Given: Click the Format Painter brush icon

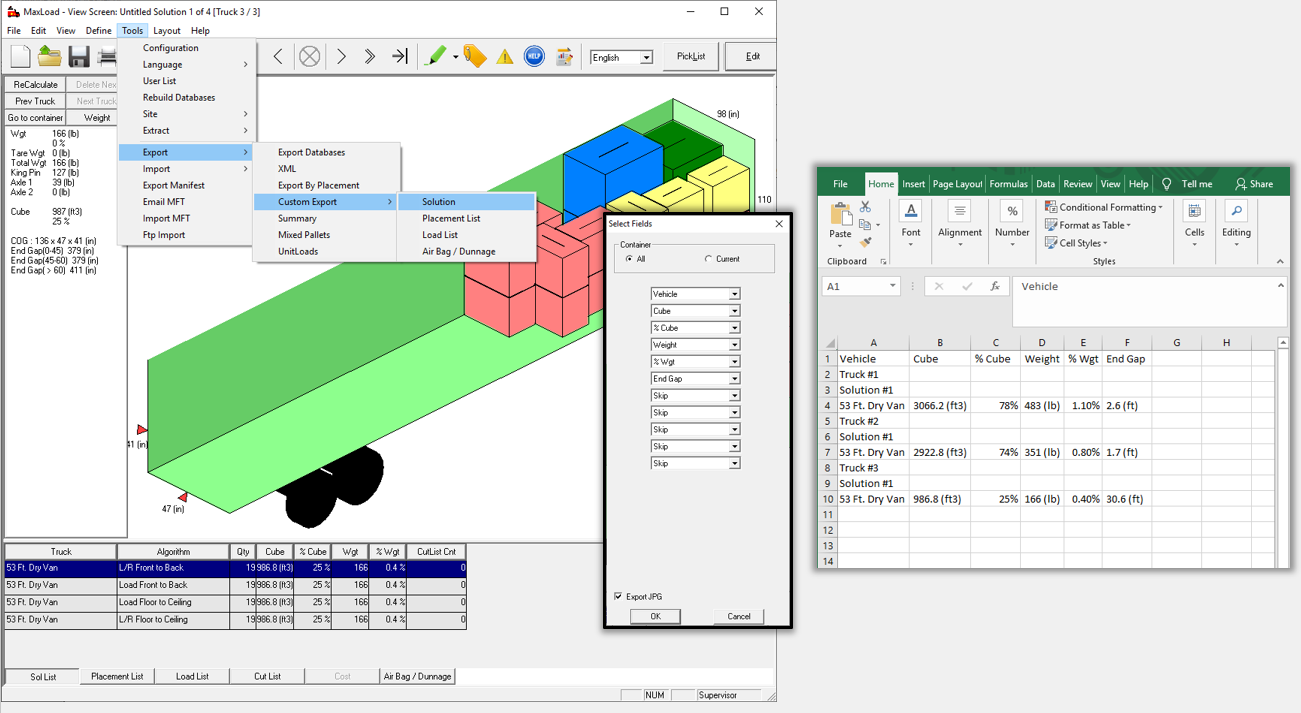Looking at the screenshot, I should pos(865,243).
